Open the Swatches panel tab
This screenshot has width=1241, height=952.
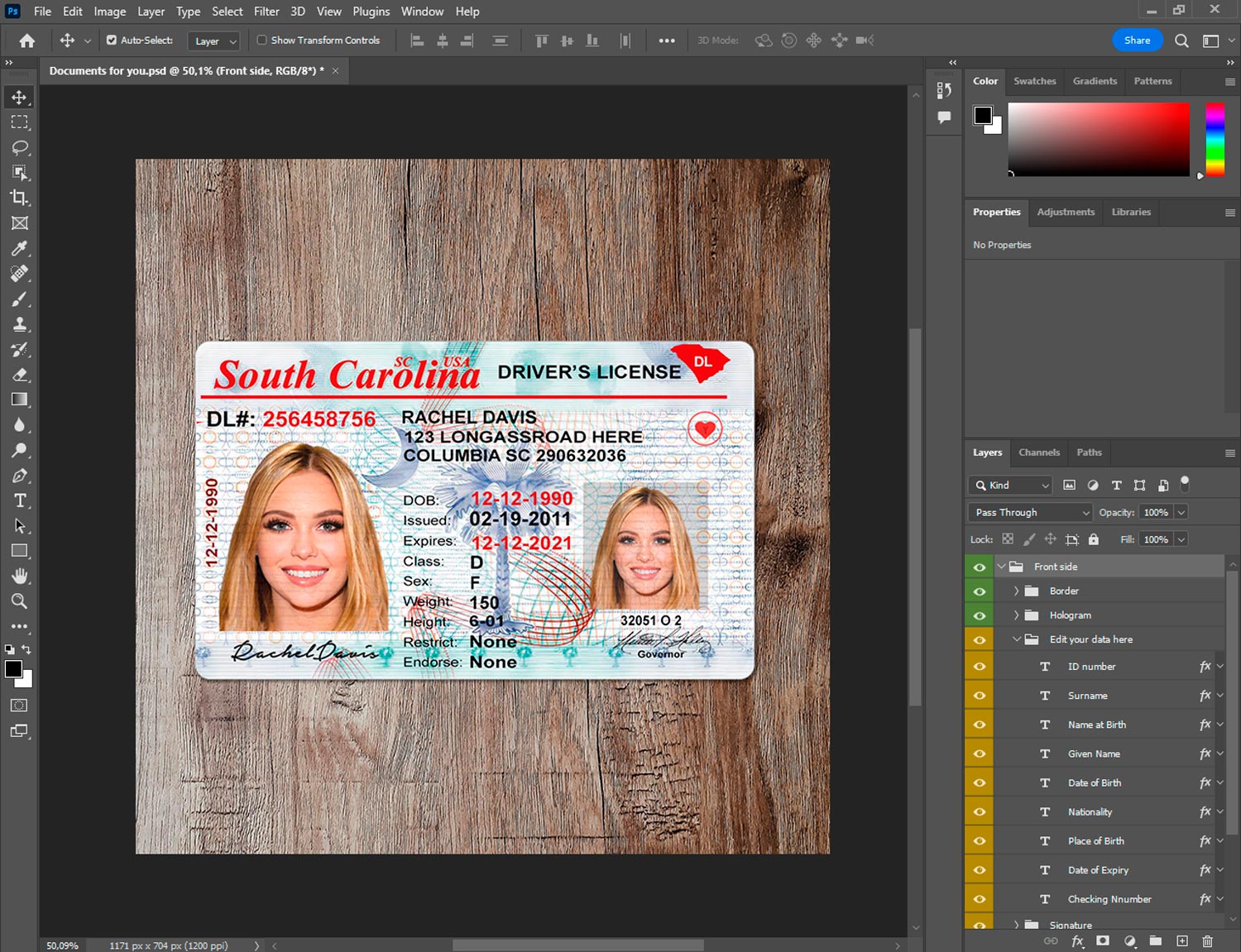(x=1034, y=81)
